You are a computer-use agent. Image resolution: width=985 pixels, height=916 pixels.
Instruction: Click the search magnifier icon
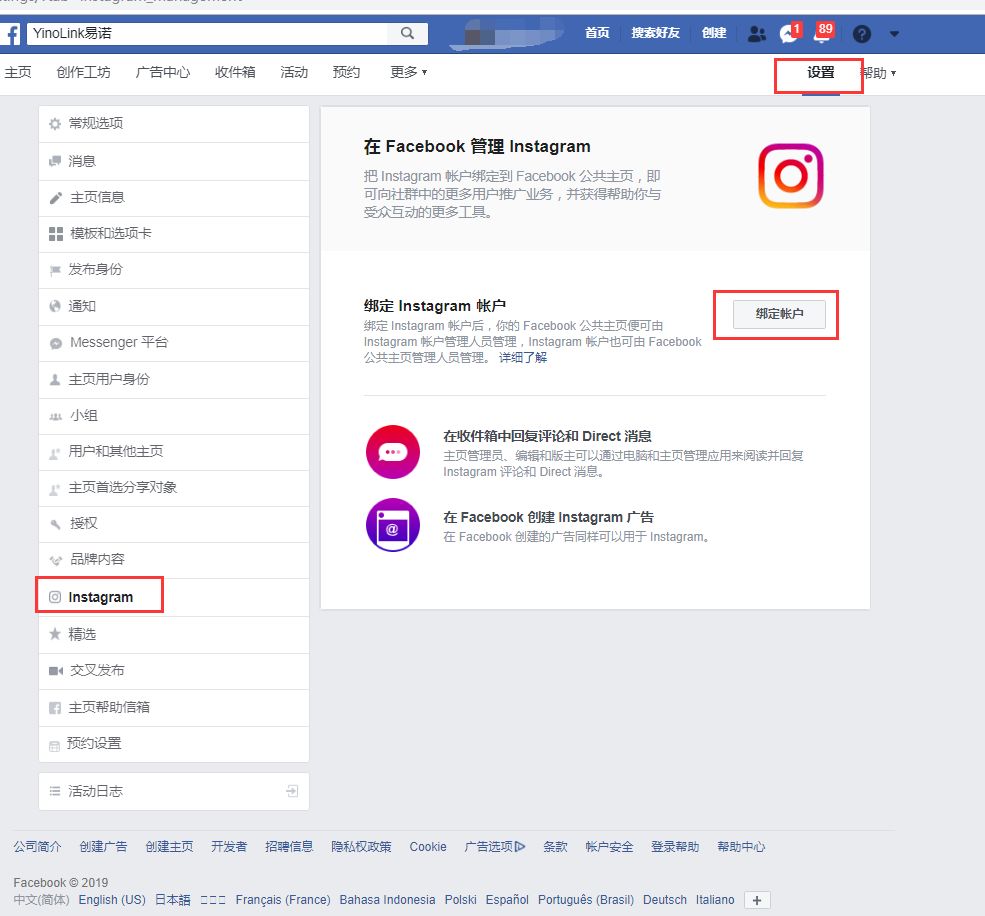(407, 33)
